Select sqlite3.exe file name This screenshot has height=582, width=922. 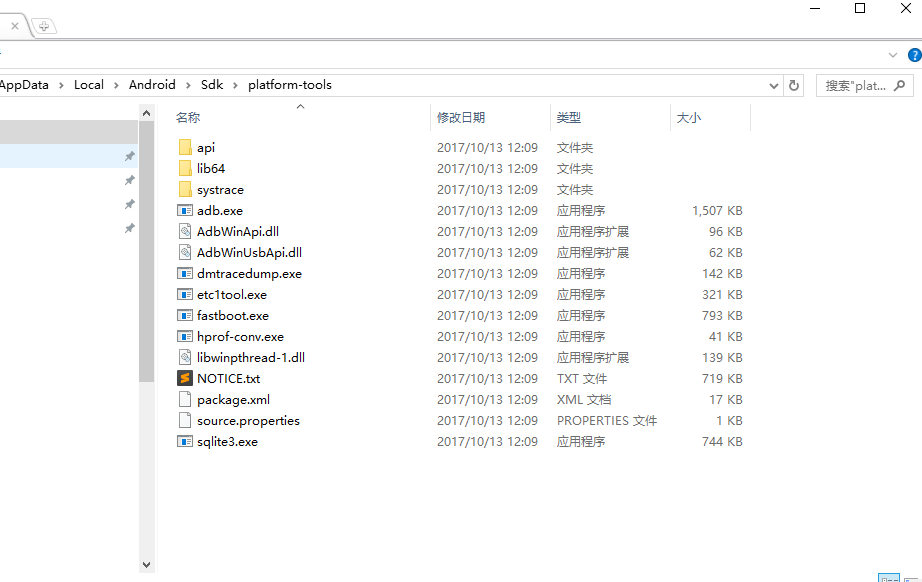[228, 441]
